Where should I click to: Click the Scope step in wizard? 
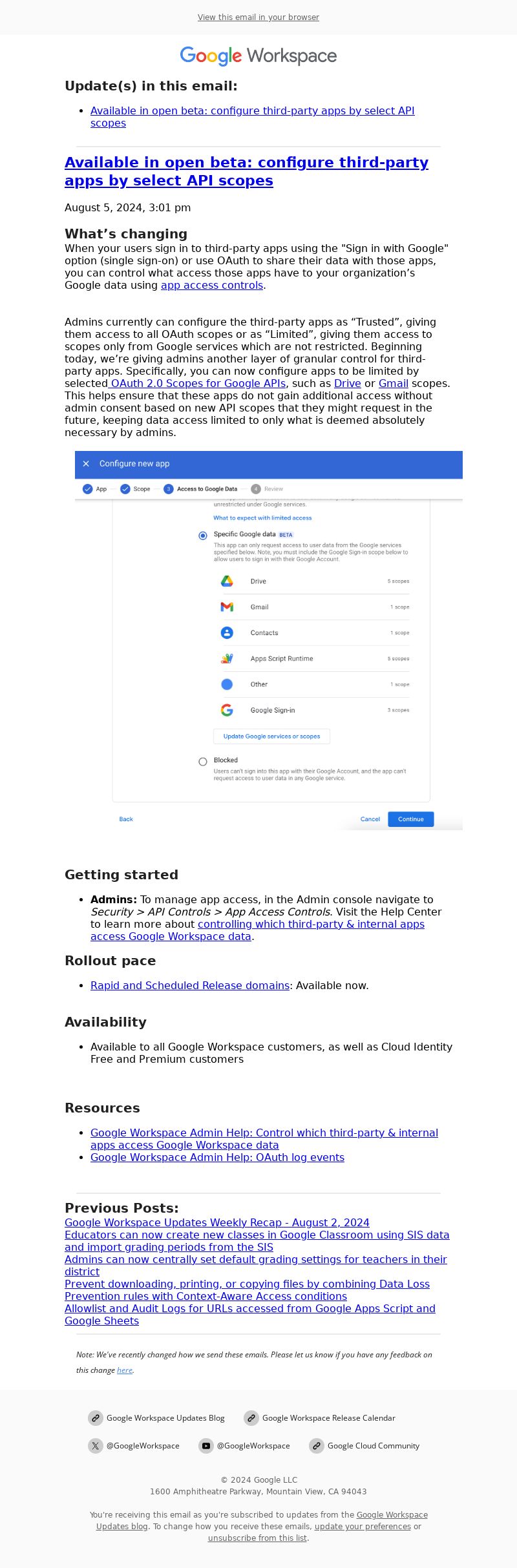coord(135,489)
